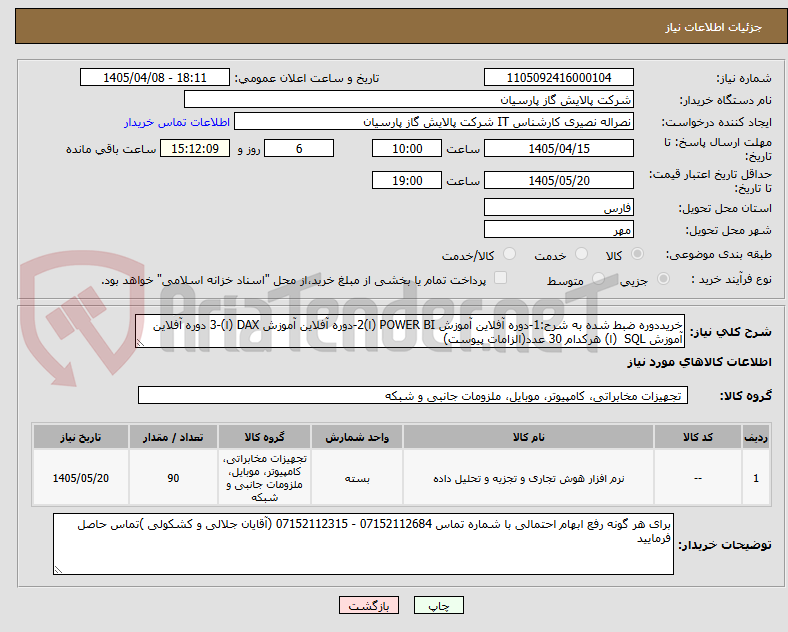
Task: Click the گروه کالا column header
Action: click(x=264, y=437)
